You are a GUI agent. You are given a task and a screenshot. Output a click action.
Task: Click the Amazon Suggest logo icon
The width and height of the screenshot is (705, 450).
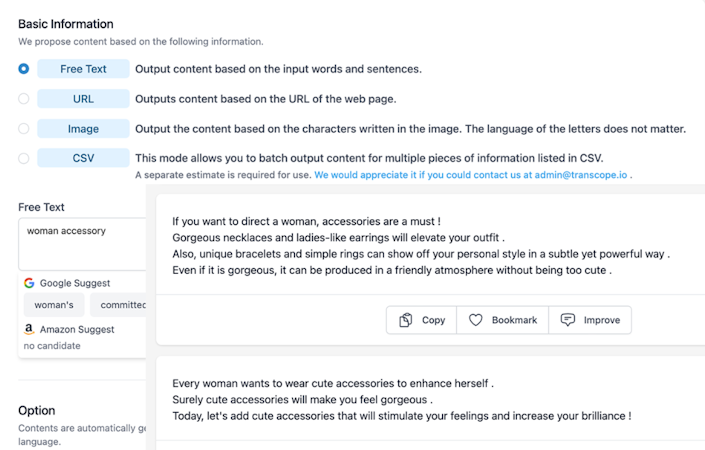pos(29,329)
